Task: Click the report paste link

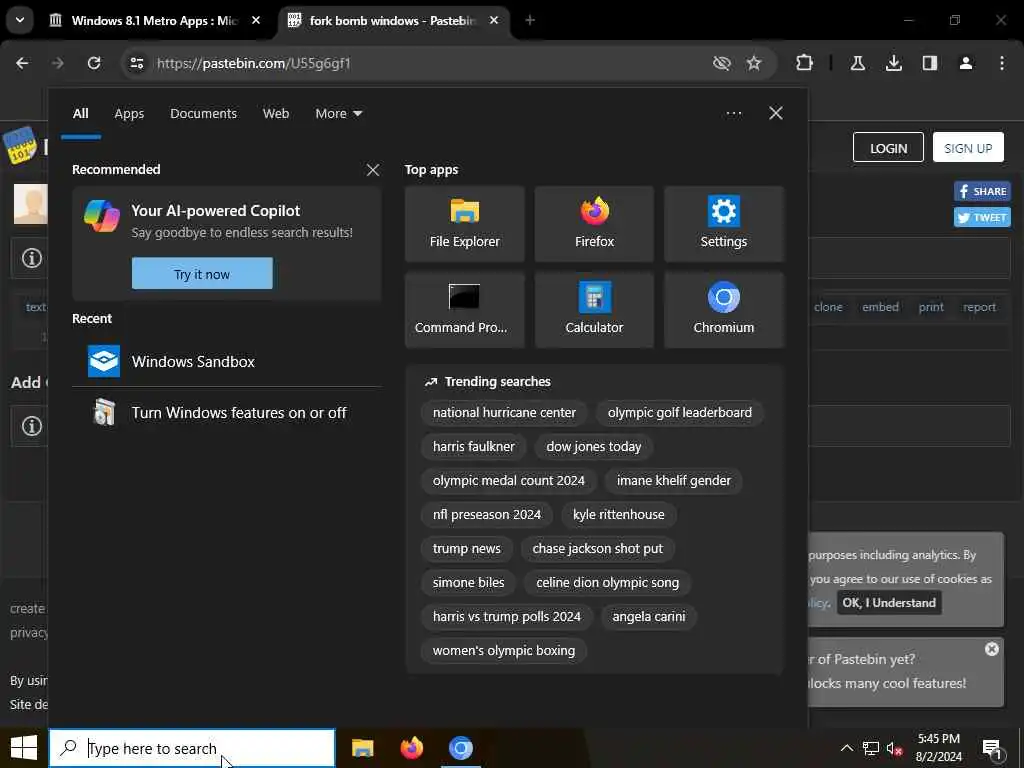Action: click(979, 307)
